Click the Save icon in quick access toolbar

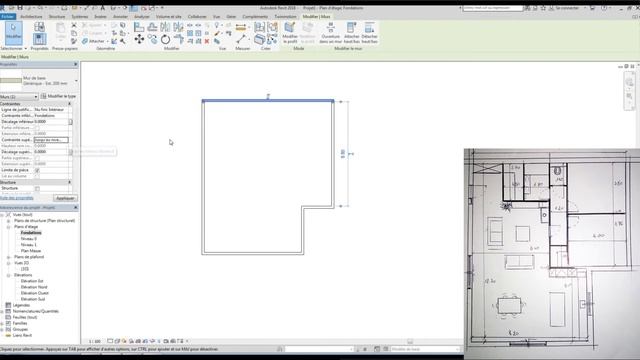[x=20, y=8]
